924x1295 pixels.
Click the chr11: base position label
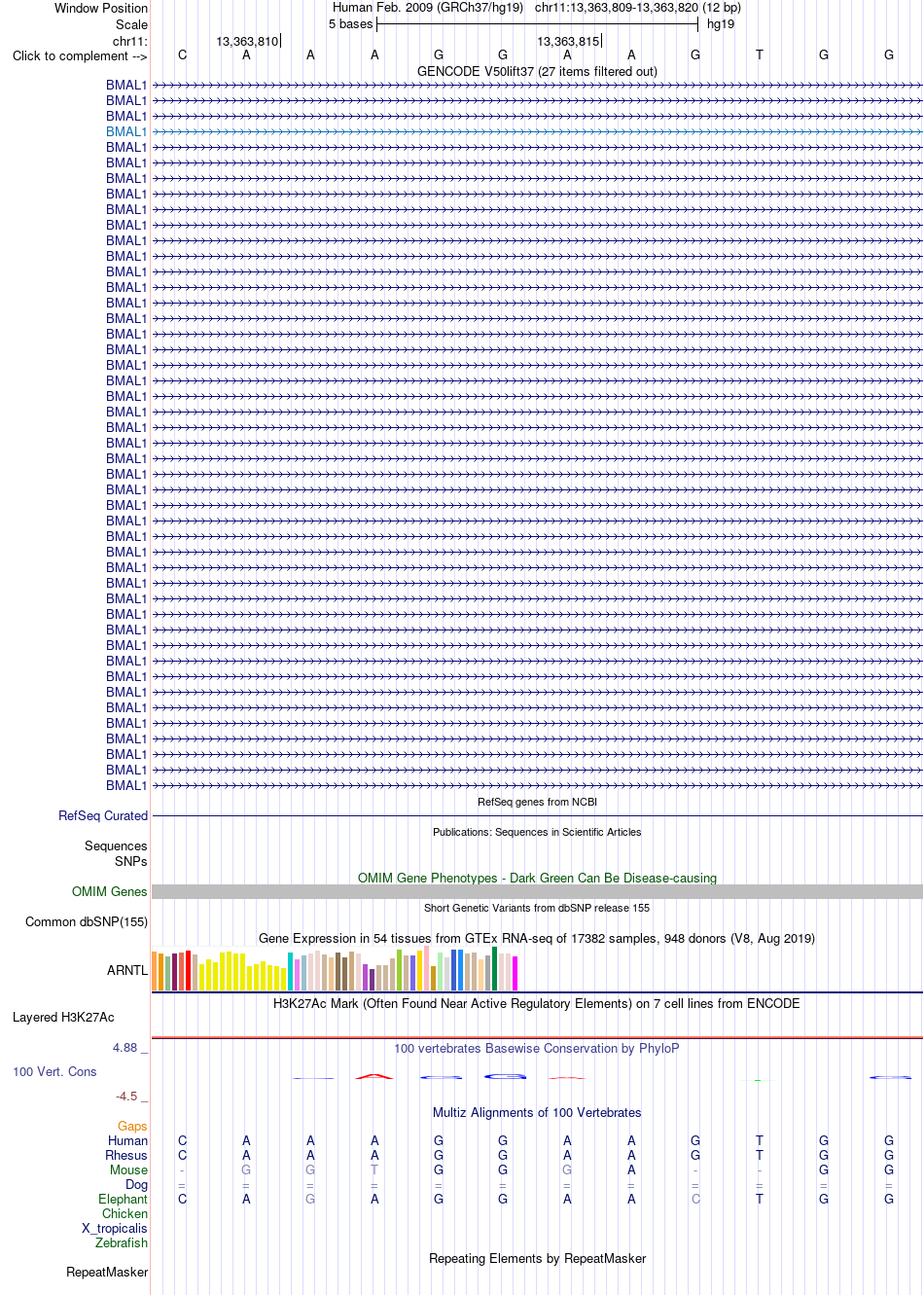(130, 41)
